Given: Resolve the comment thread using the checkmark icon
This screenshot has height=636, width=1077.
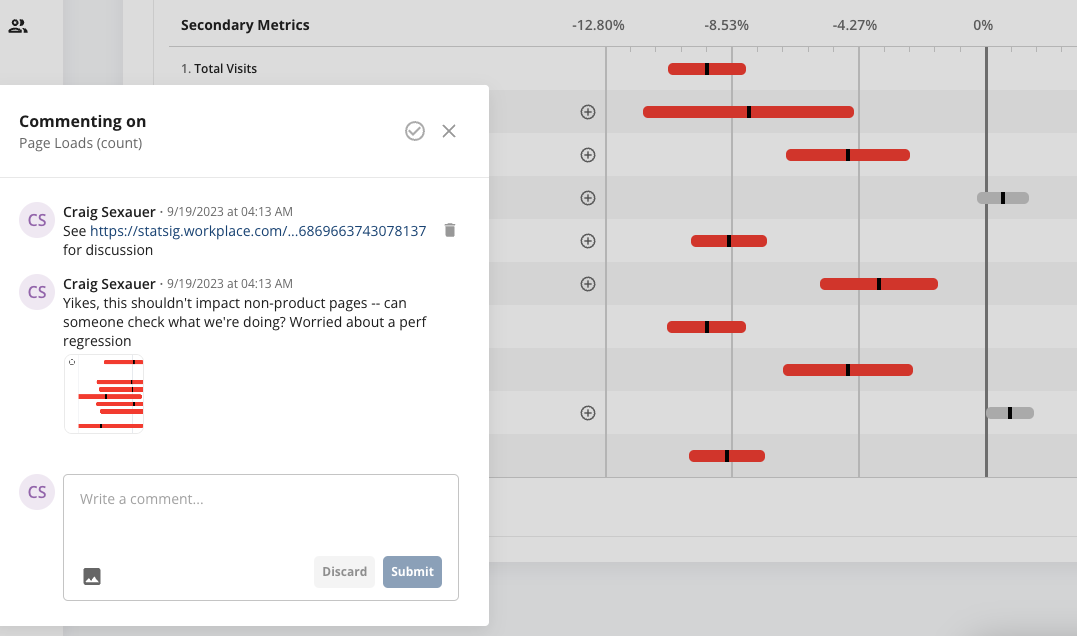Looking at the screenshot, I should click(x=415, y=131).
